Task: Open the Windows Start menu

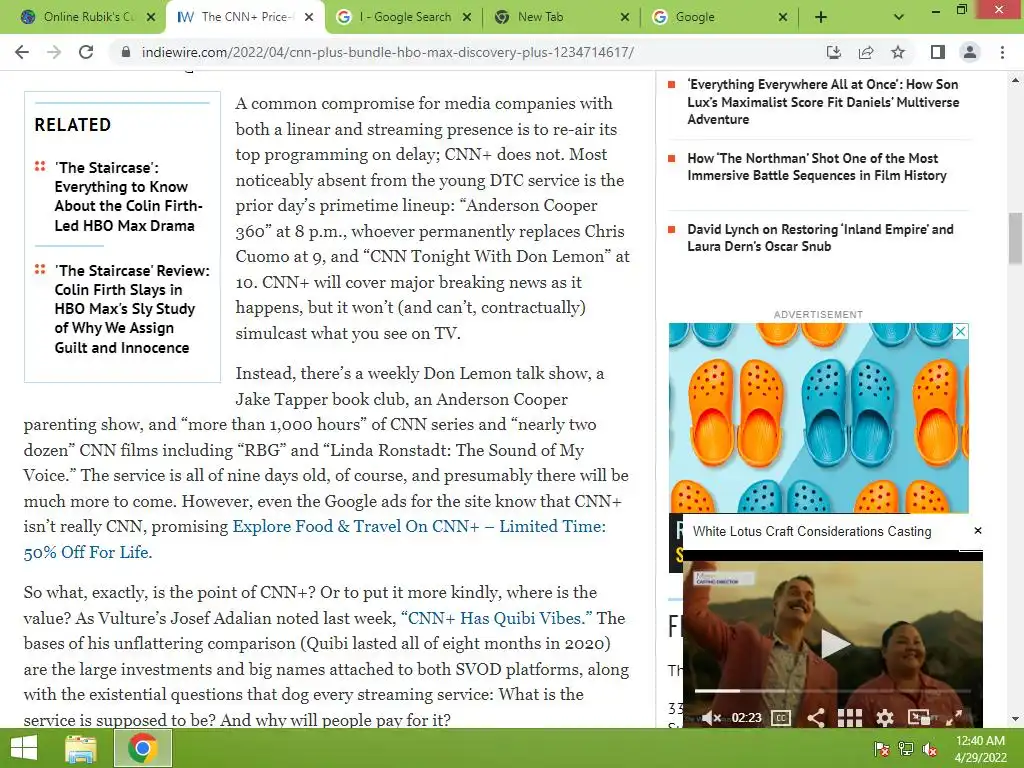Action: (x=24, y=748)
